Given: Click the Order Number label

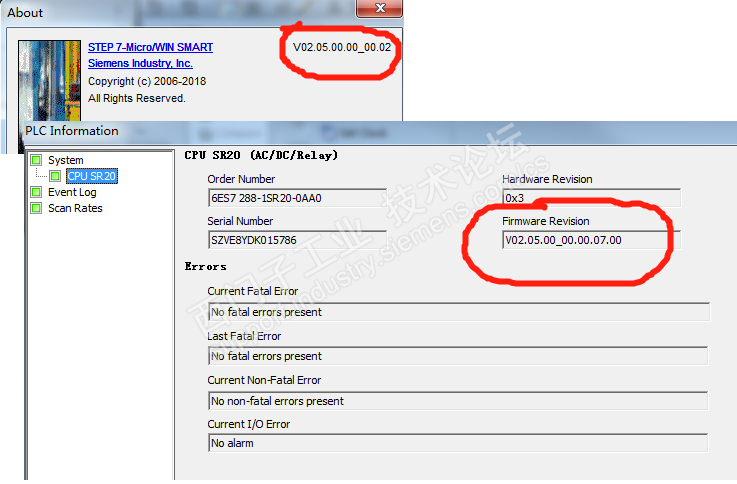Looking at the screenshot, I should tap(241, 179).
